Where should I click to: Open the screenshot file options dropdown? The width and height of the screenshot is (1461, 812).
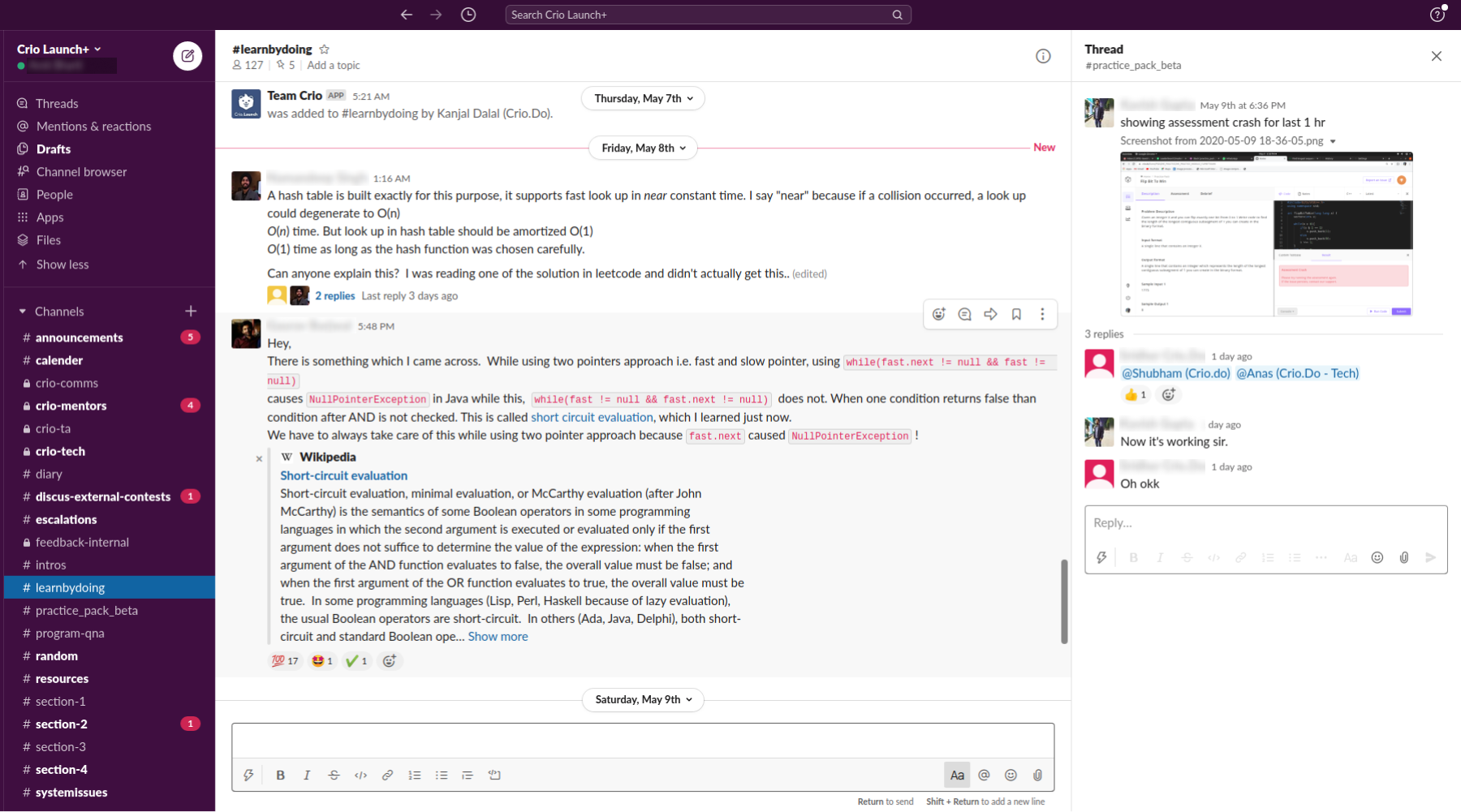pyautogui.click(x=1332, y=141)
